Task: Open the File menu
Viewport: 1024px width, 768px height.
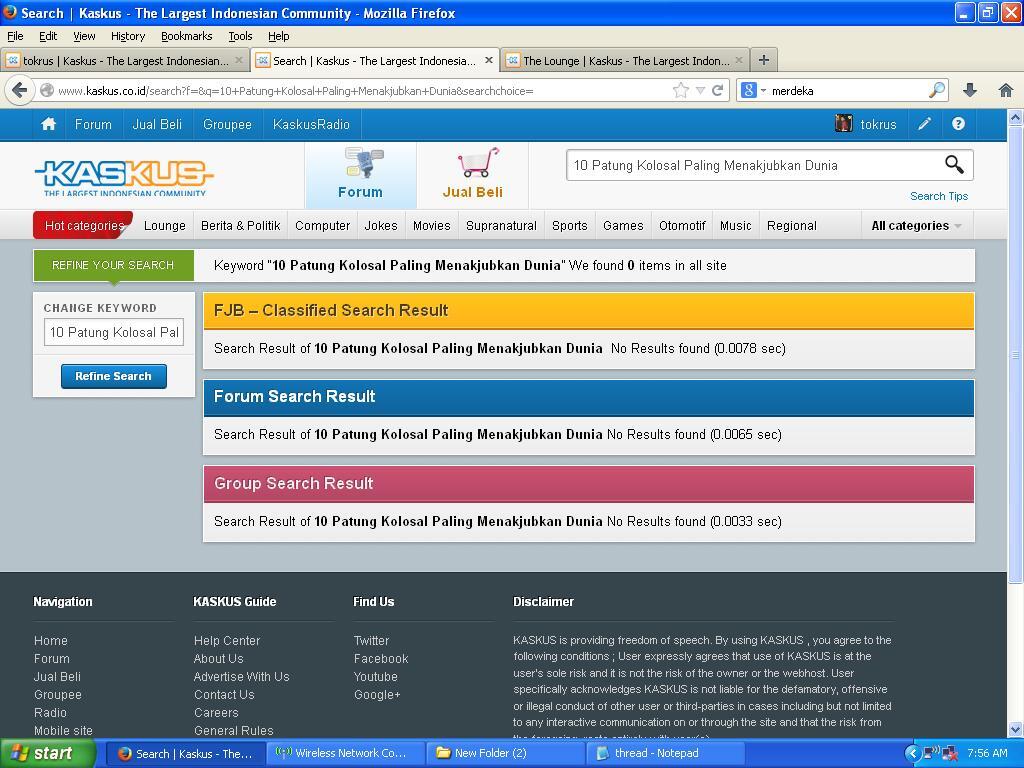Action: click(x=15, y=36)
